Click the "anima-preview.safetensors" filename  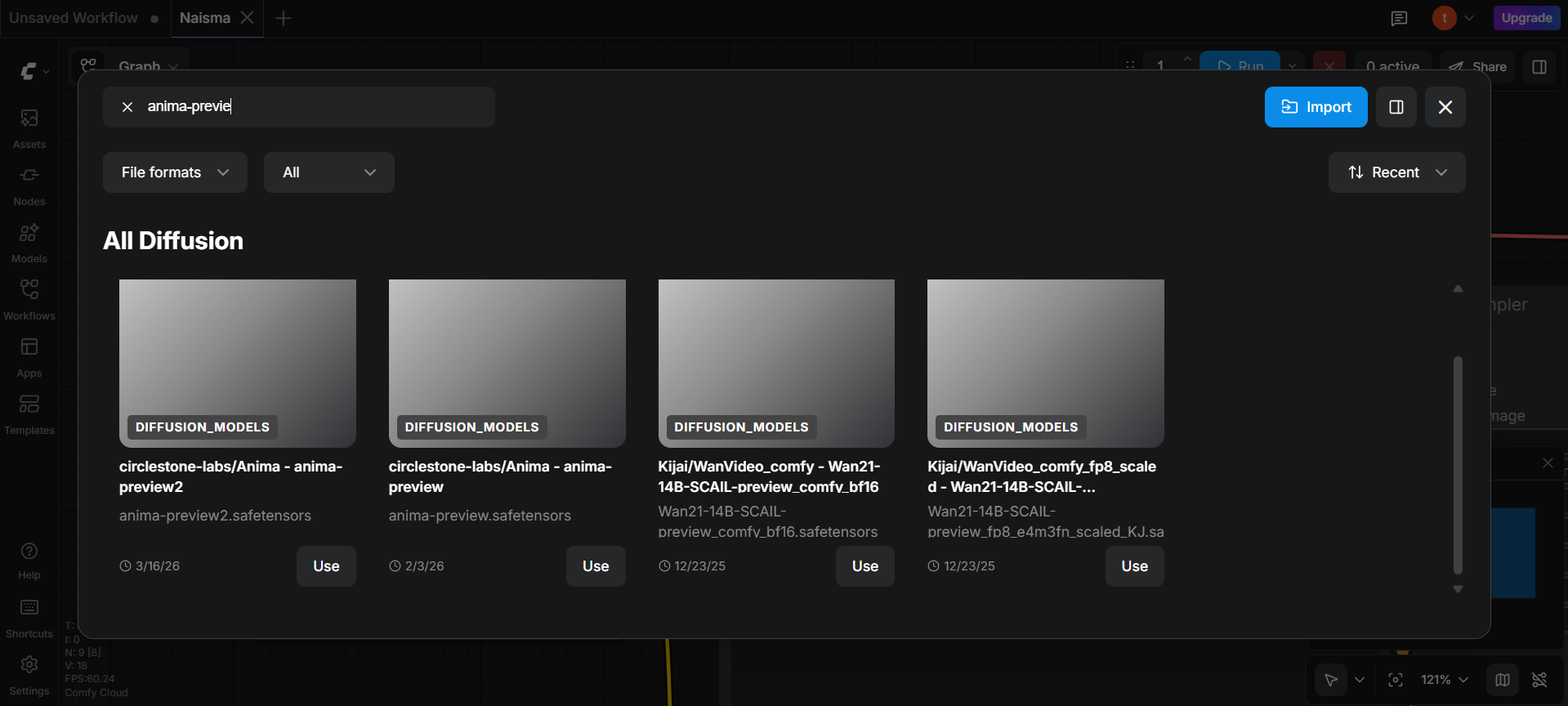point(480,516)
